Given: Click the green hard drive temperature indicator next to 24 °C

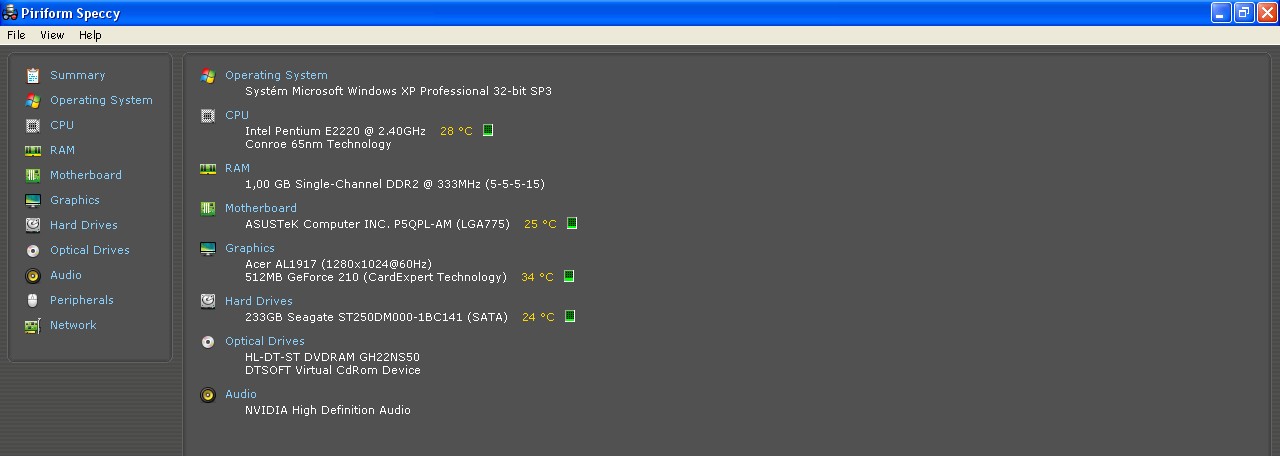Looking at the screenshot, I should click(570, 317).
